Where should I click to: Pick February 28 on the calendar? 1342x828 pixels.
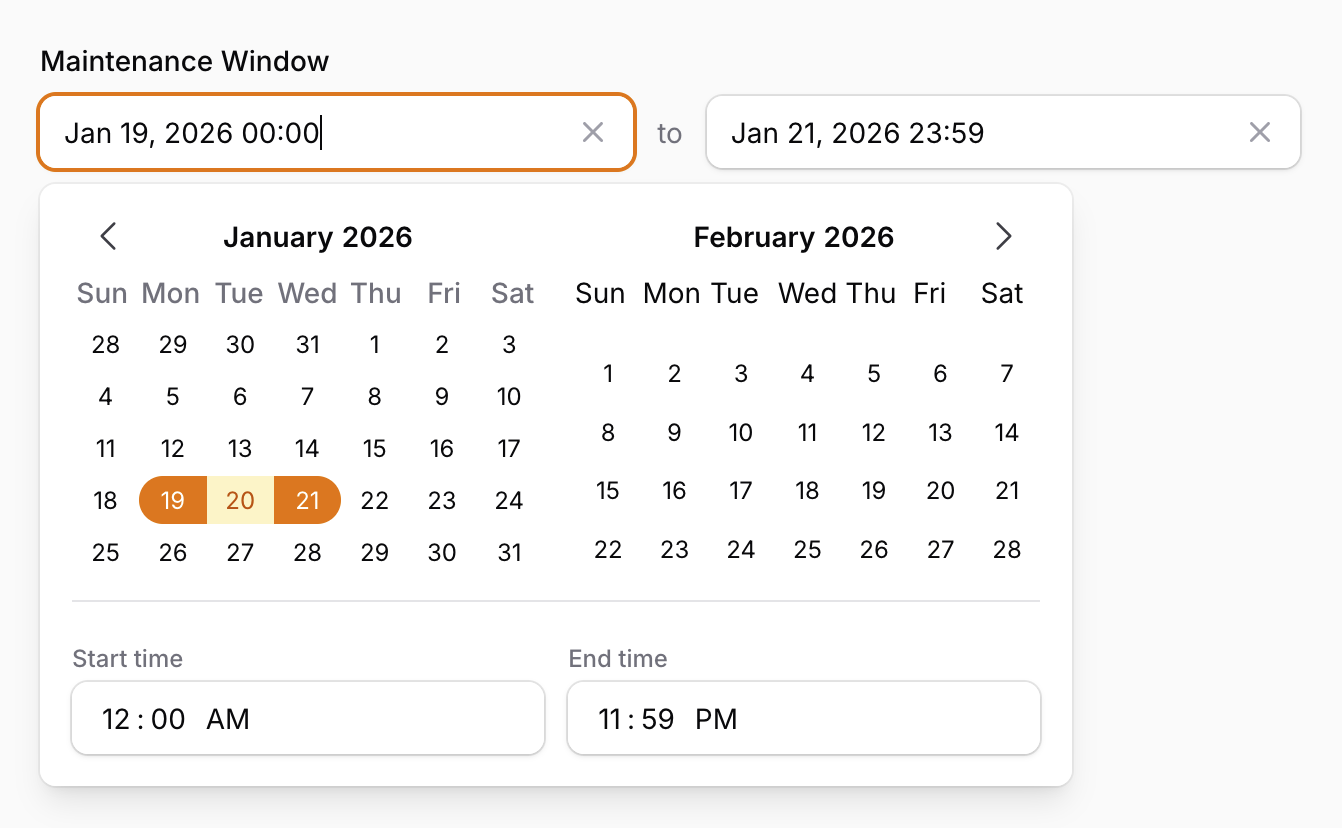tap(1006, 549)
